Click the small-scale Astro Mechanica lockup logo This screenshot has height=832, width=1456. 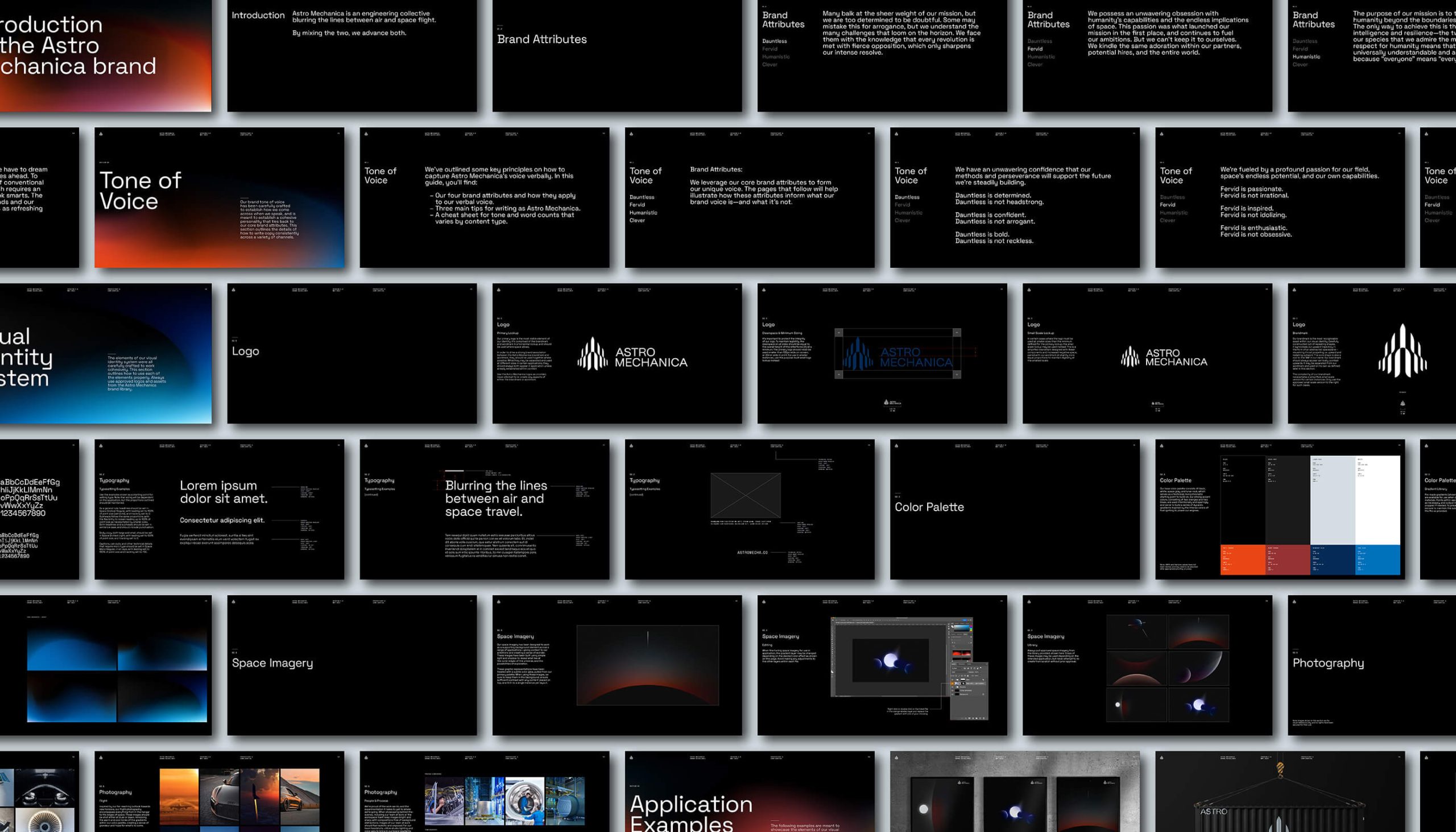1164,357
